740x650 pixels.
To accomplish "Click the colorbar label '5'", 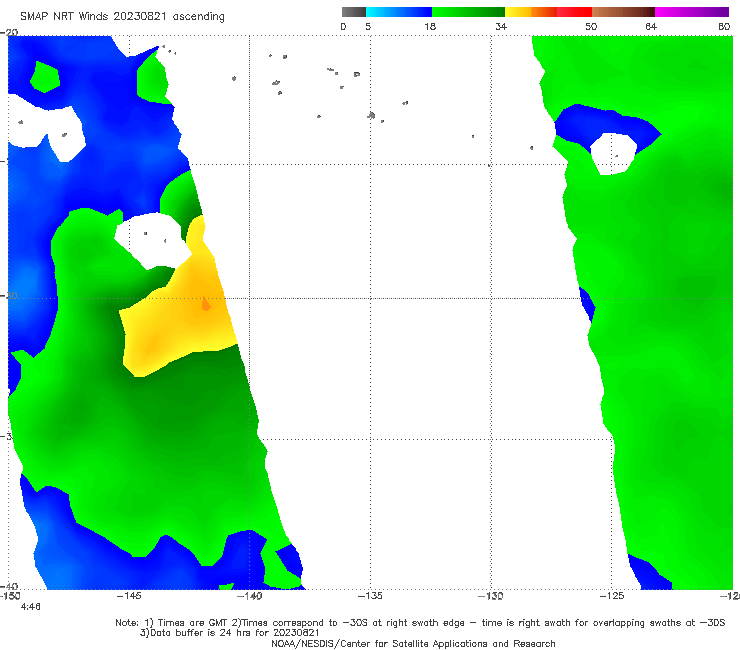I will point(368,26).
